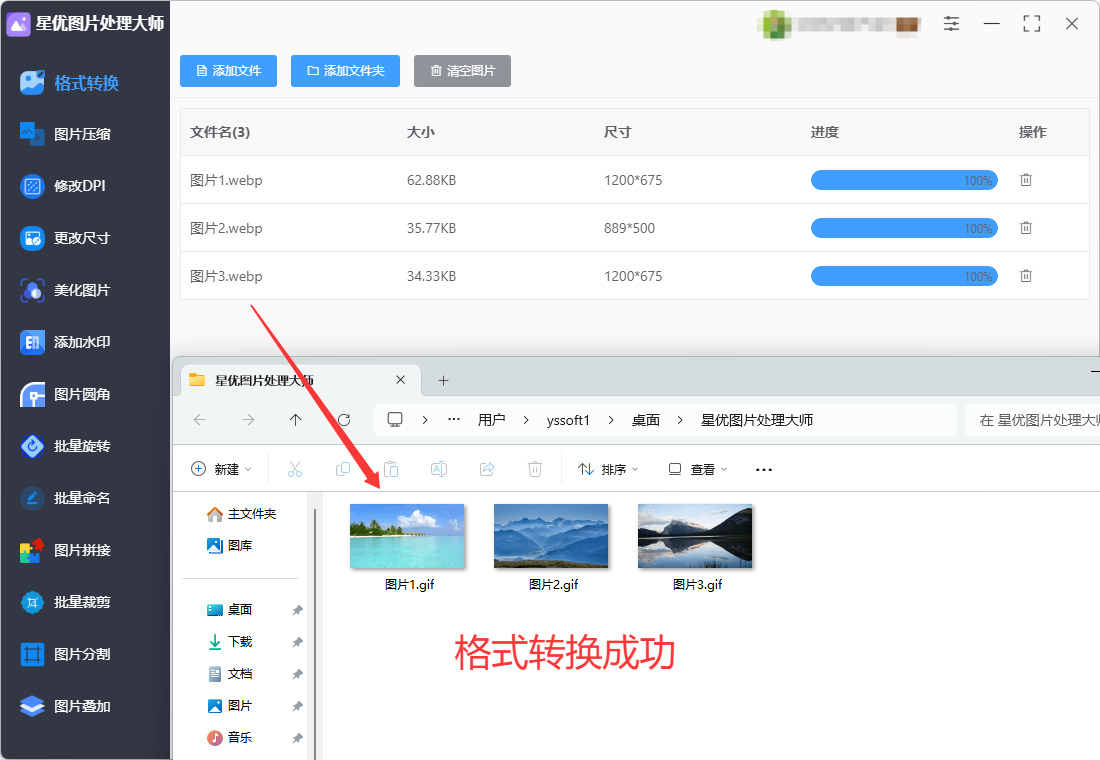The height and width of the screenshot is (760, 1100).
Task: Click the 添加文件夹 button
Action: coord(345,71)
